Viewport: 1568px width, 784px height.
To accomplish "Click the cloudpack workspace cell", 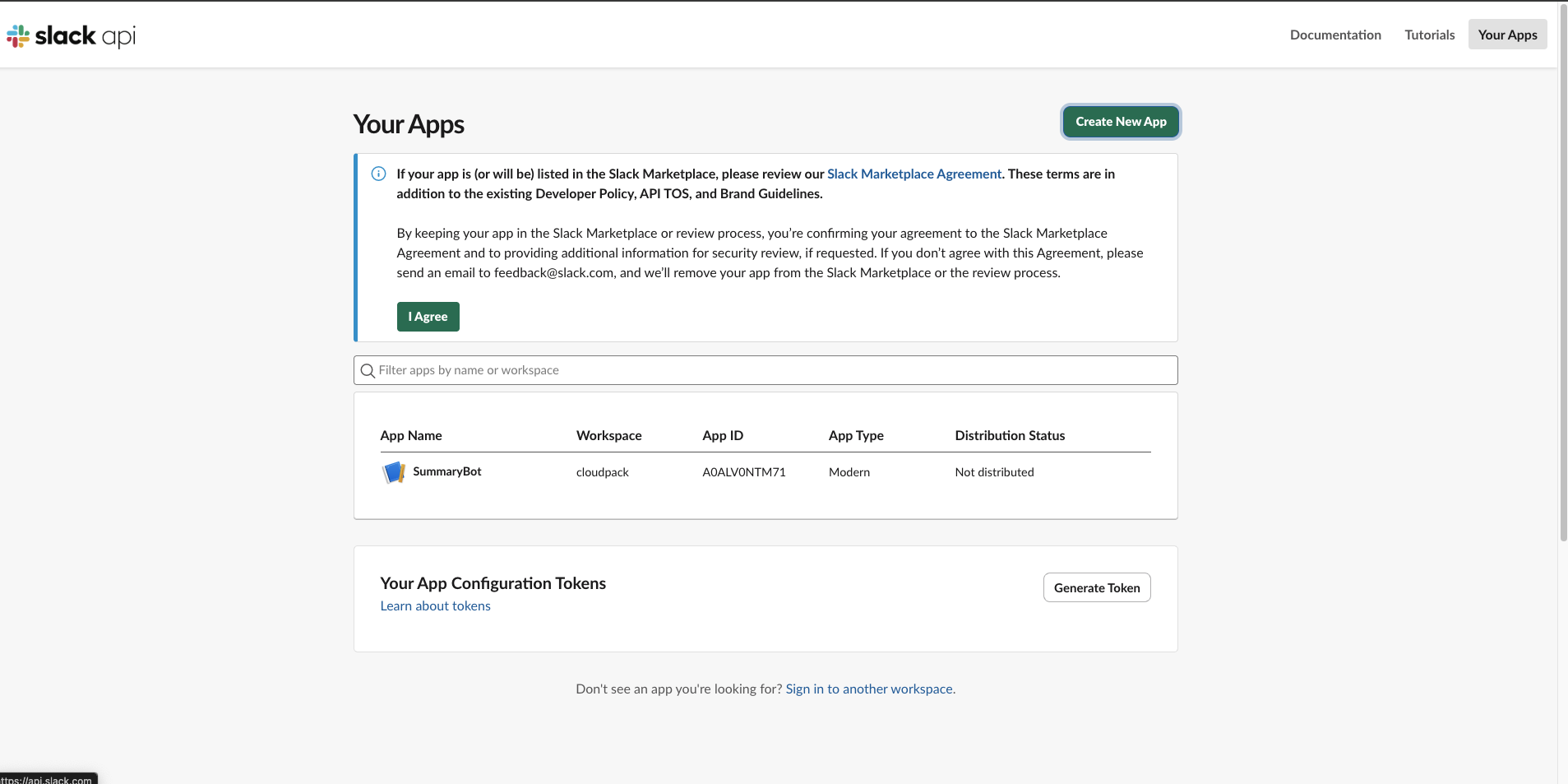I will 602,472.
